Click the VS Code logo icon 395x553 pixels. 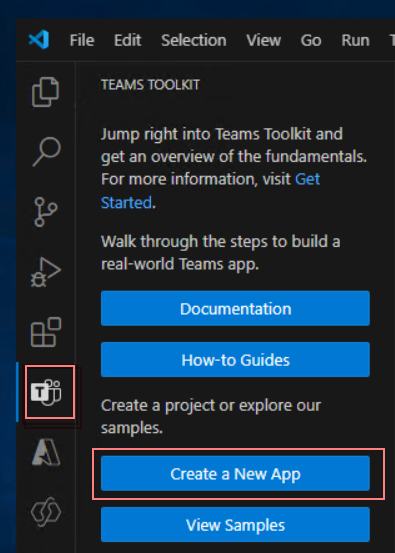(x=39, y=40)
